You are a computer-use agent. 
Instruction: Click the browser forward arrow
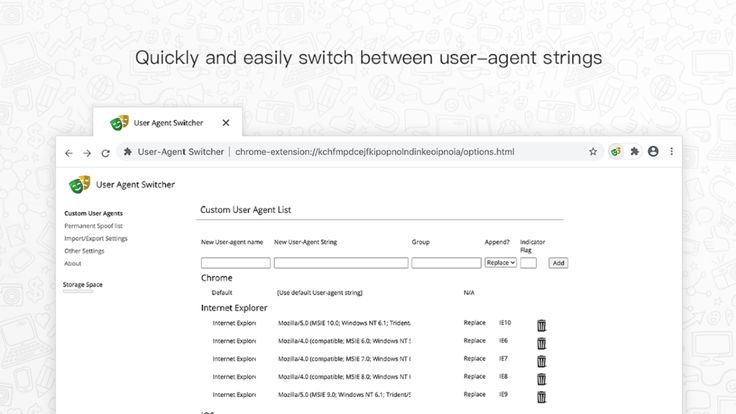pos(87,153)
